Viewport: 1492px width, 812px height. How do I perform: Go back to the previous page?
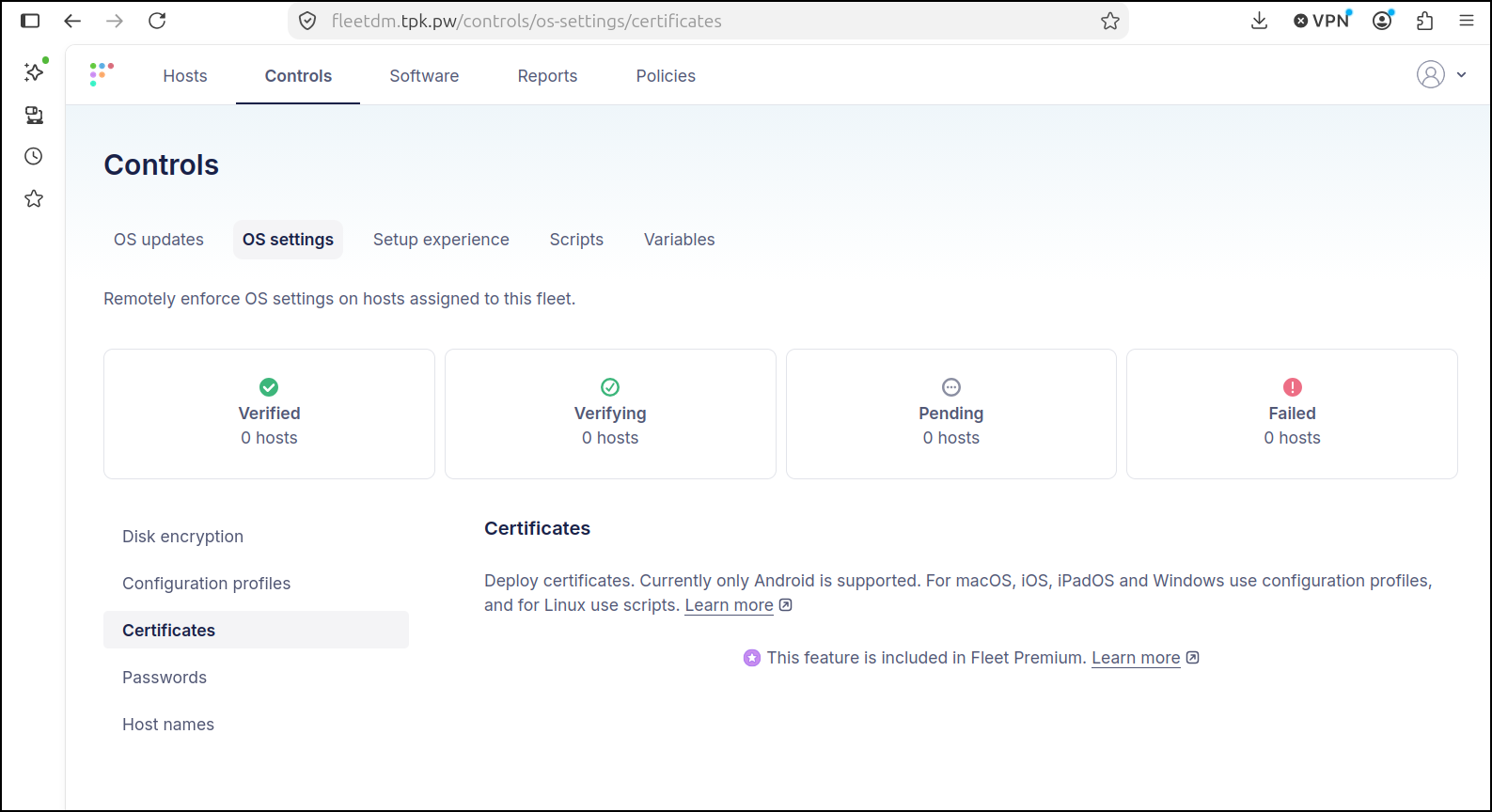[x=72, y=21]
